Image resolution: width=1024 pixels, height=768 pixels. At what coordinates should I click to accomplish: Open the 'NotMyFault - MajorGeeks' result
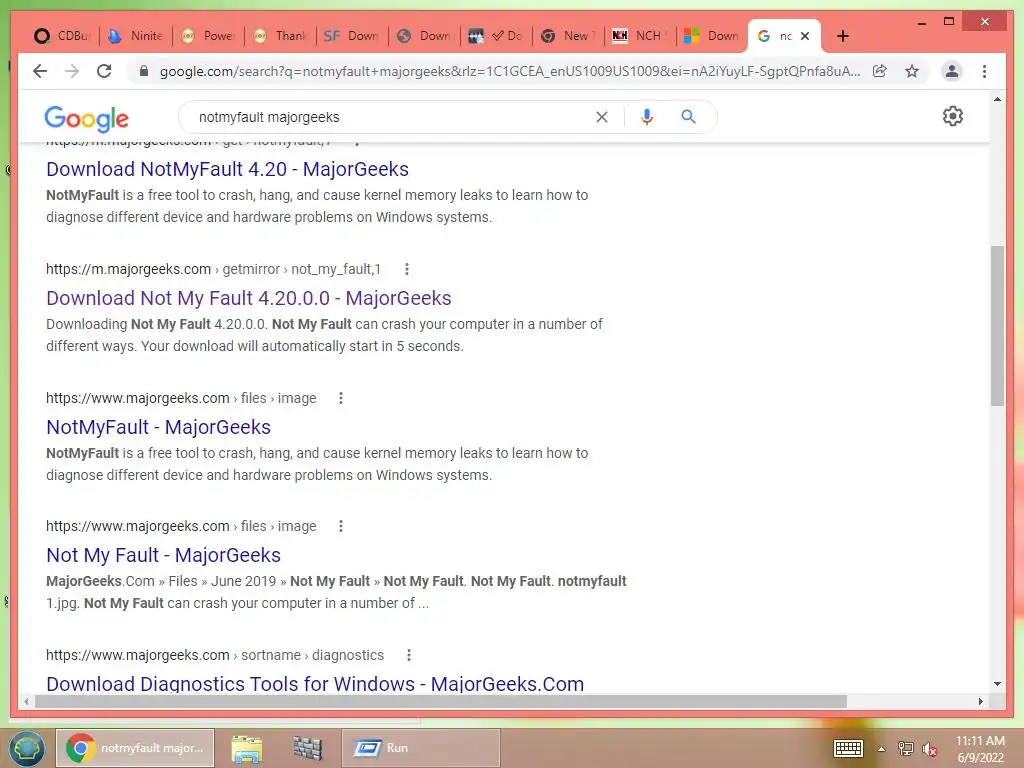pos(158,427)
